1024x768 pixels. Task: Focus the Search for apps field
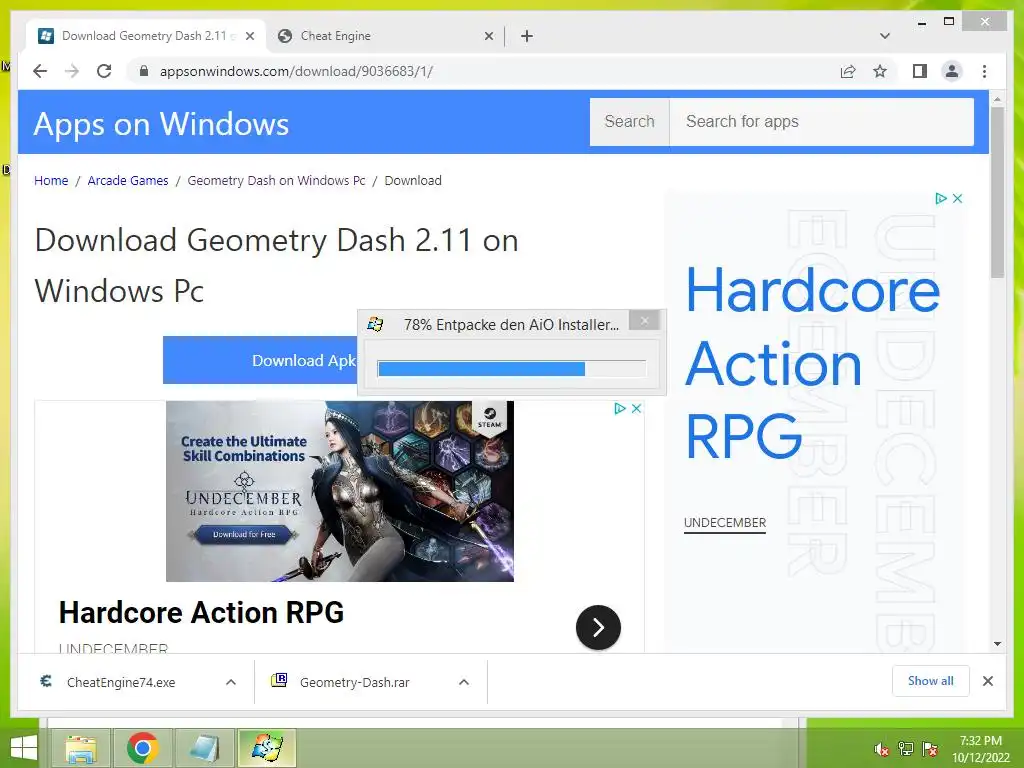point(822,121)
